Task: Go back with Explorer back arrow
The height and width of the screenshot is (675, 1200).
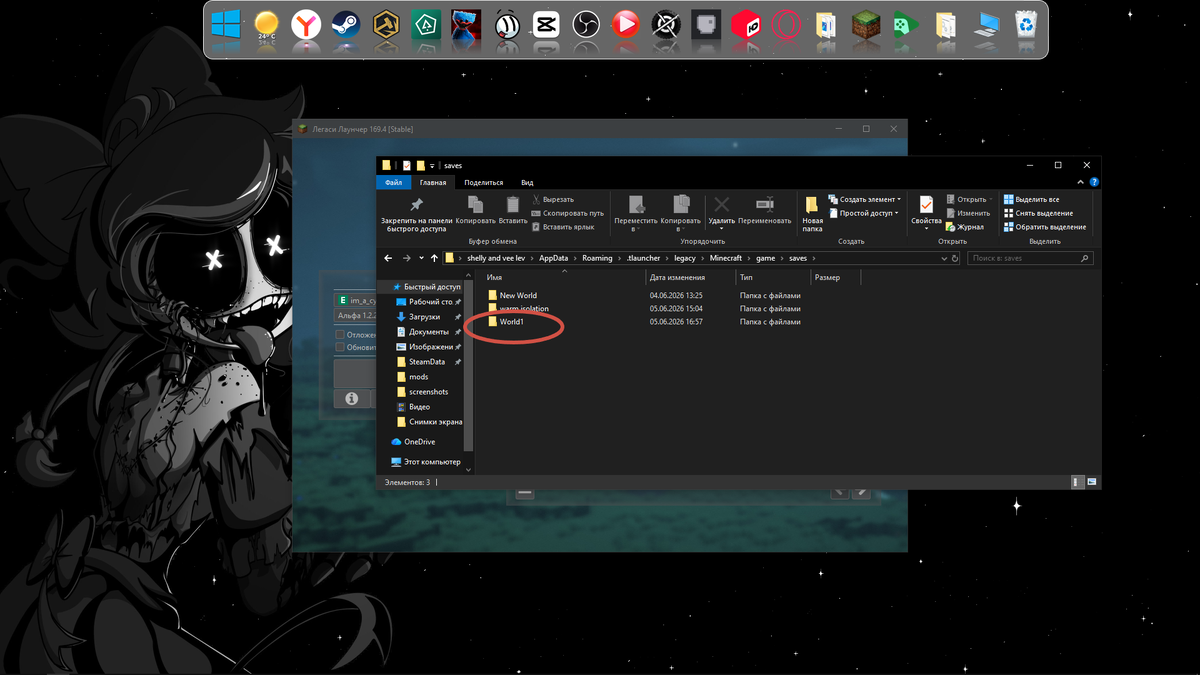Action: click(389, 258)
